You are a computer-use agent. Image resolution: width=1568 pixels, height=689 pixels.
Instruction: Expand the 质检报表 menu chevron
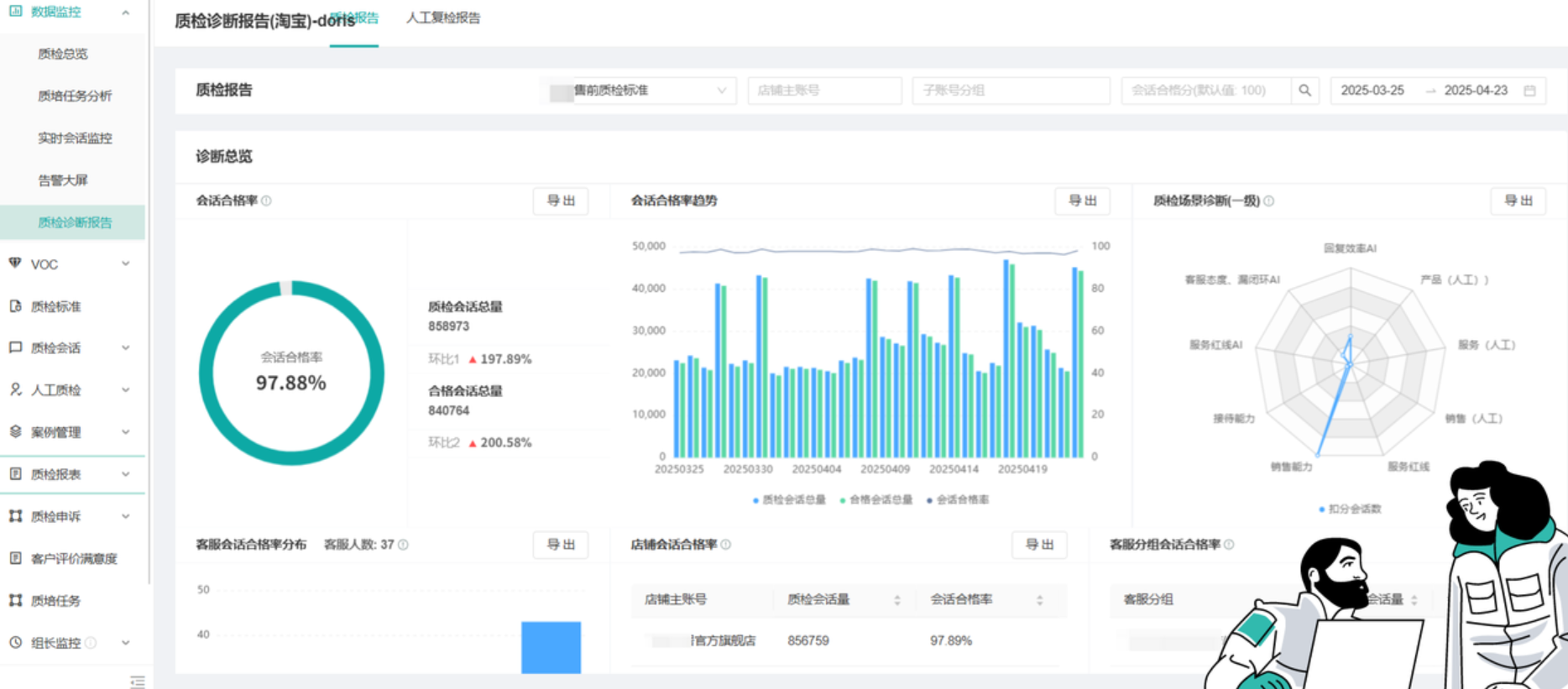point(126,474)
